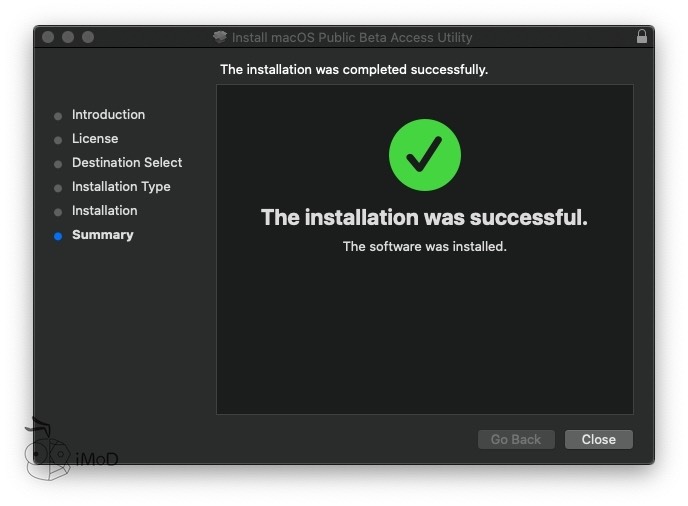Click the 'installation was completed successfully' header
The height and width of the screenshot is (506, 688).
(x=354, y=70)
